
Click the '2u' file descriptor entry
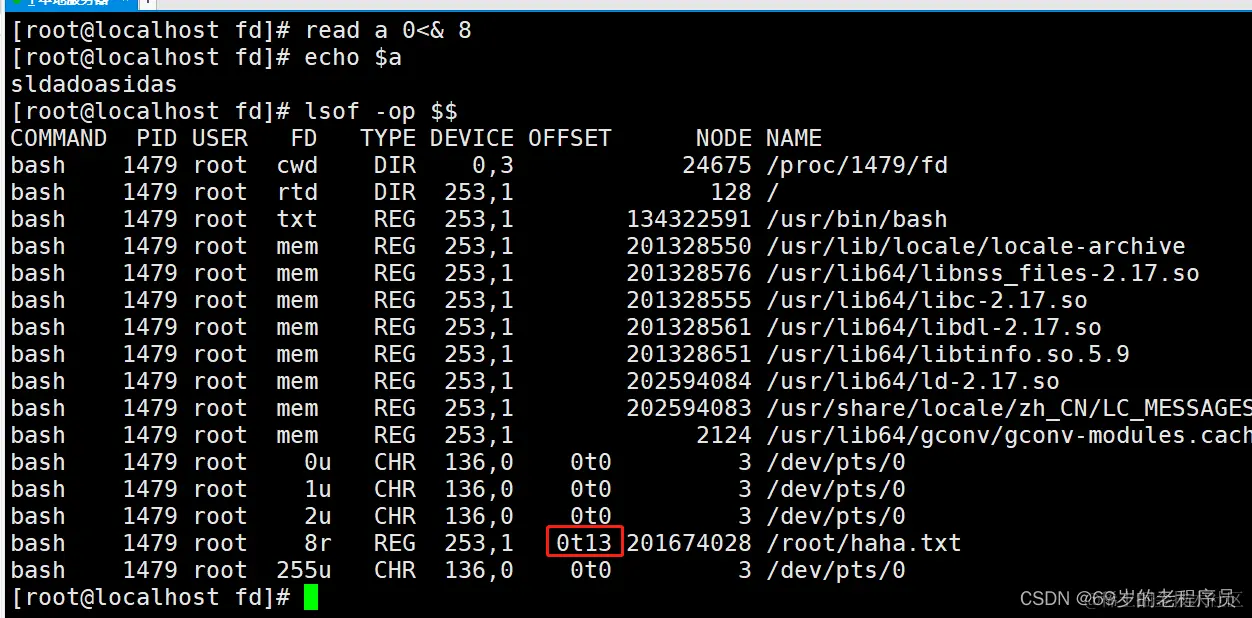pyautogui.click(x=318, y=517)
